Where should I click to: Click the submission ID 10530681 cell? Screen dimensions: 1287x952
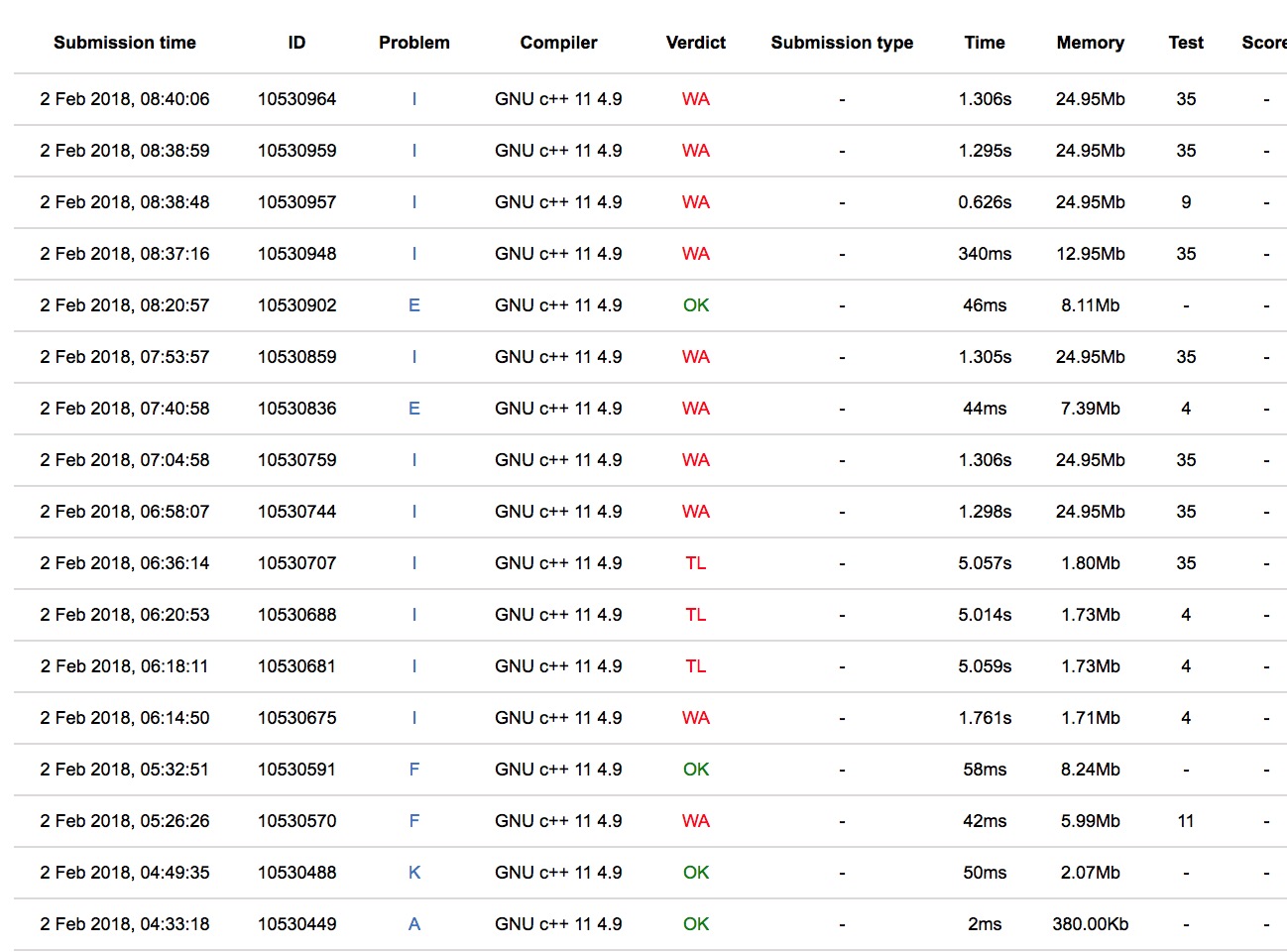[296, 666]
